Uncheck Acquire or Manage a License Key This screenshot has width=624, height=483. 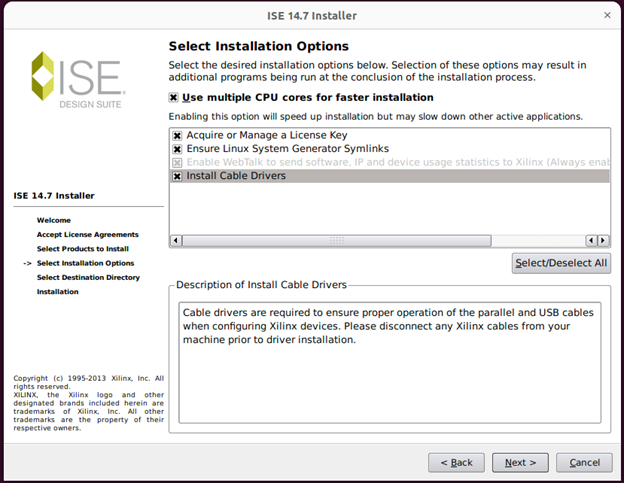tap(177, 136)
